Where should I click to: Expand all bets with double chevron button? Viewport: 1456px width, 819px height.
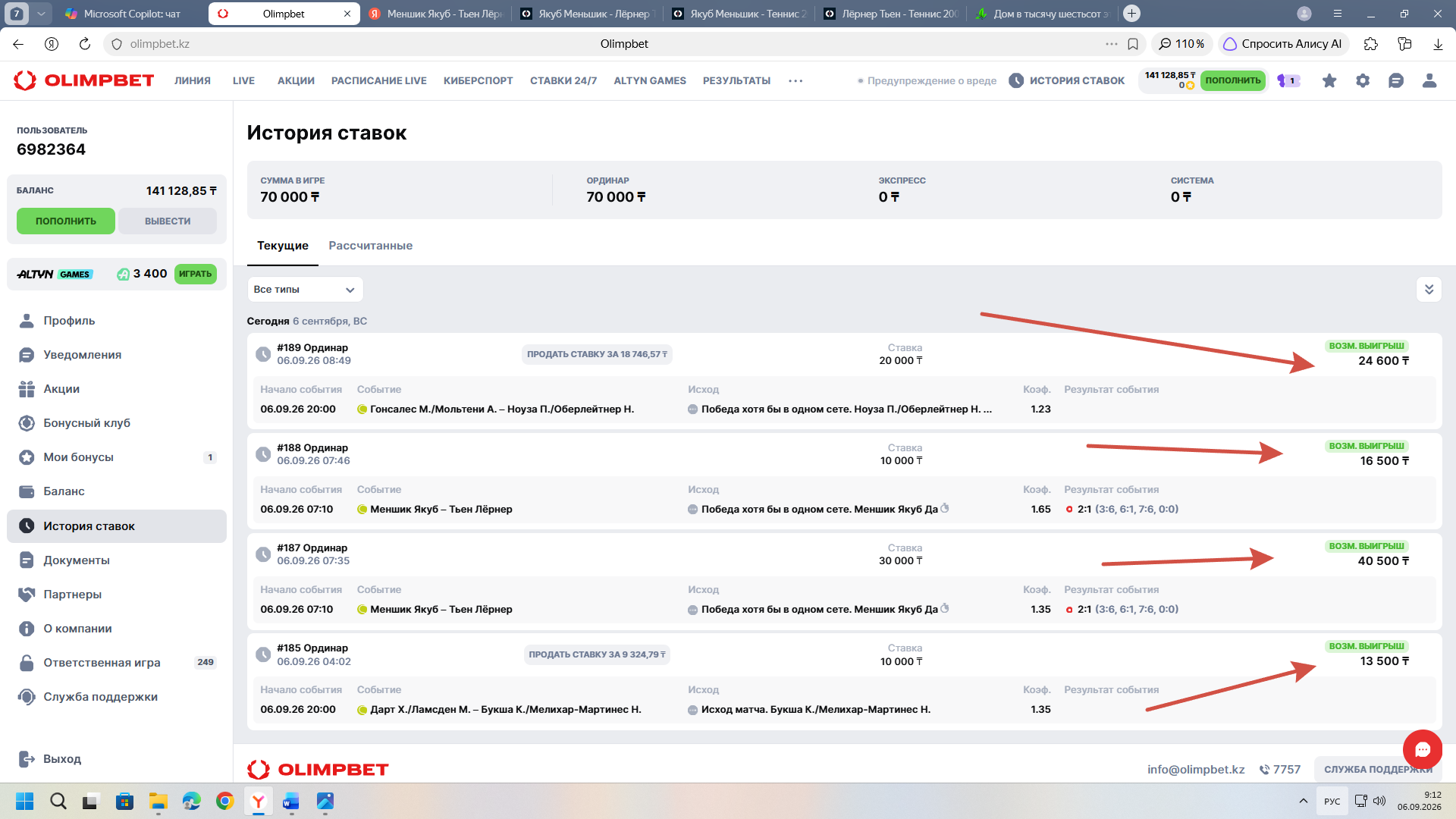pyautogui.click(x=1429, y=290)
